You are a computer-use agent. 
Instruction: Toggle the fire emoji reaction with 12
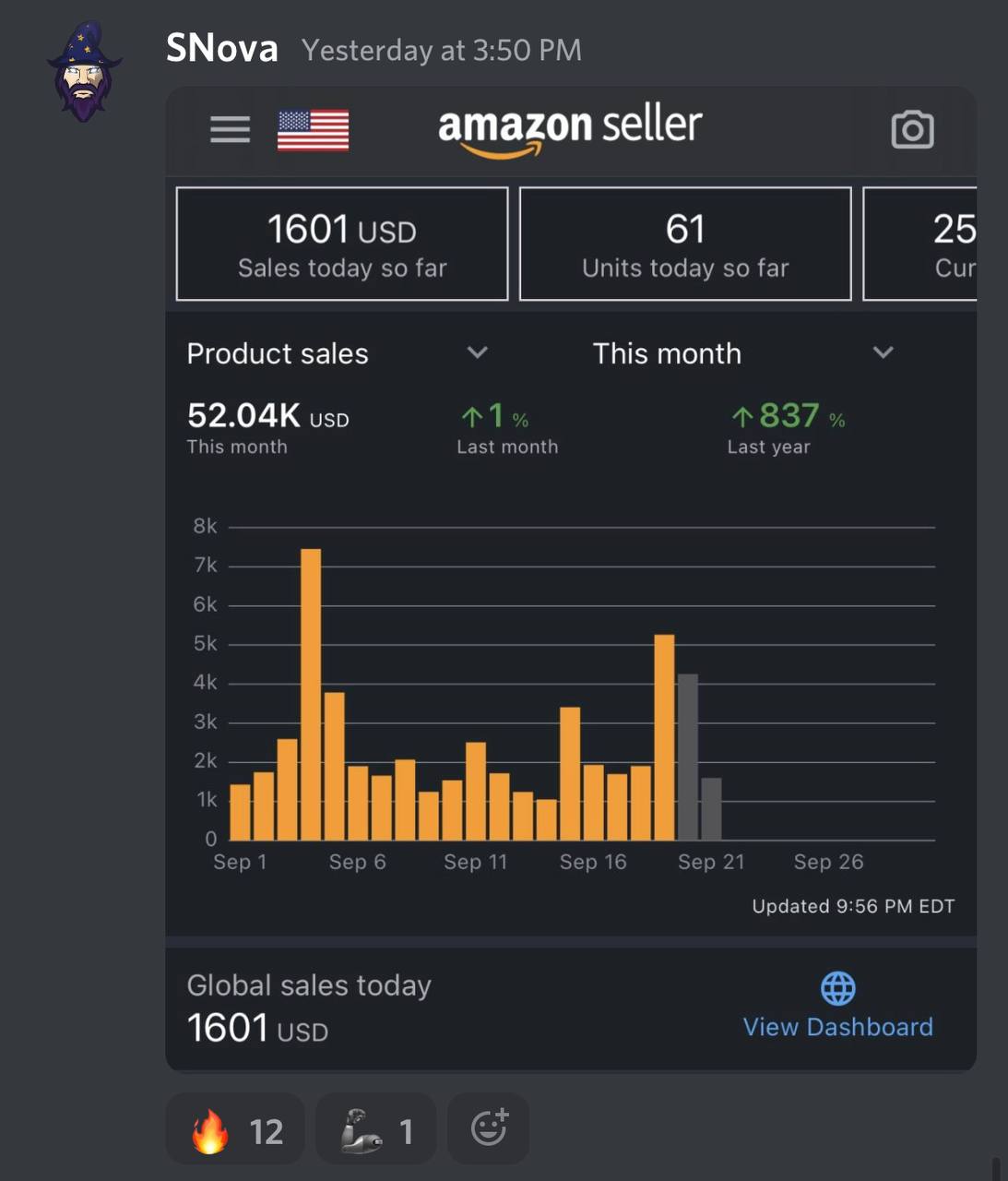[x=235, y=1129]
